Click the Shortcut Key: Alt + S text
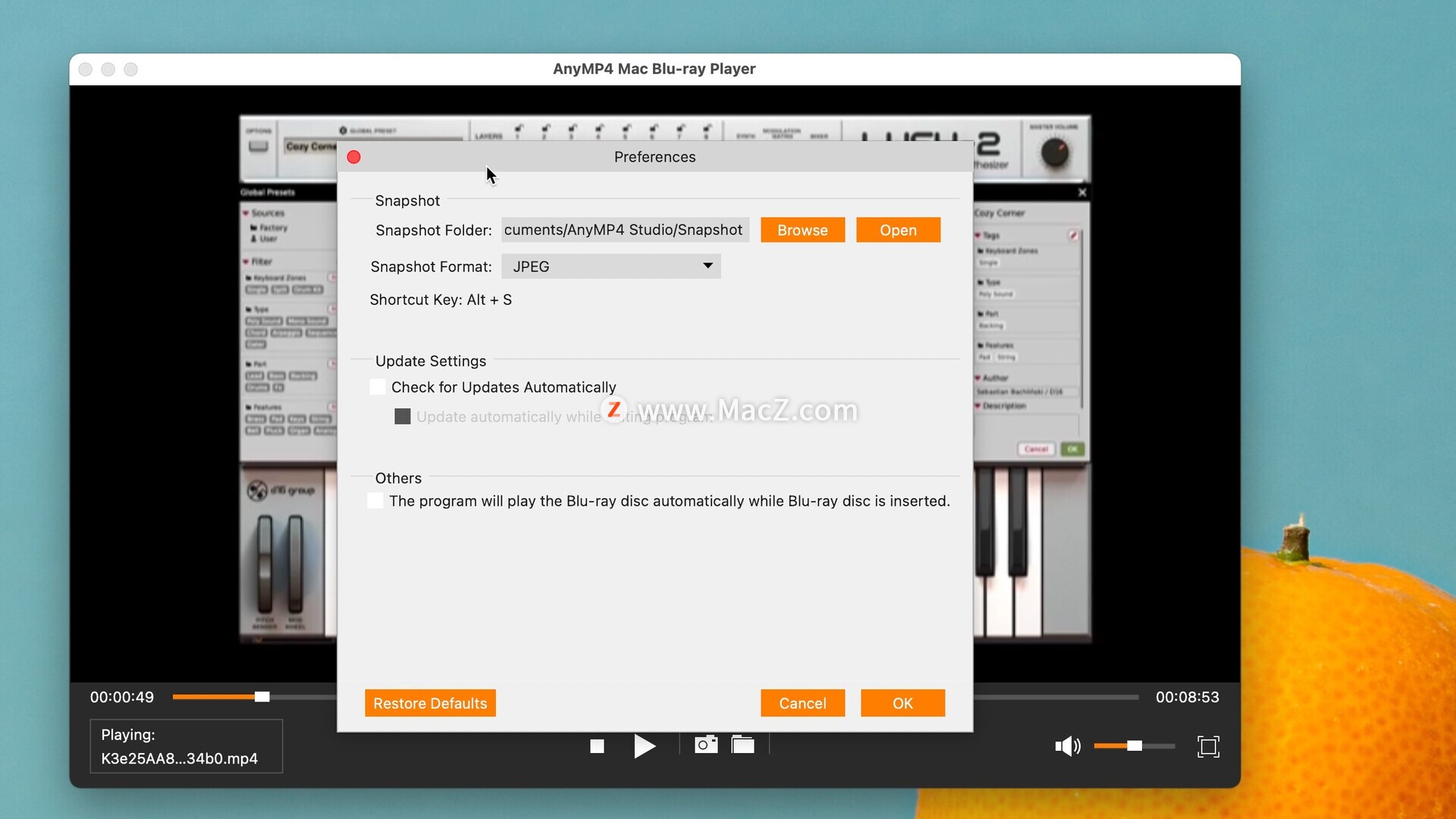Viewport: 1456px width, 819px height. pyautogui.click(x=441, y=300)
